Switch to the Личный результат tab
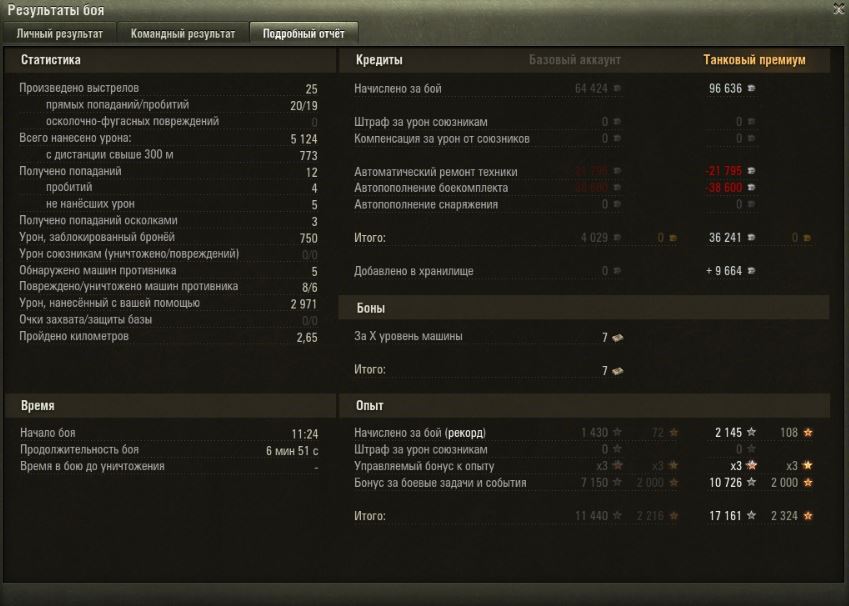Image resolution: width=849 pixels, height=606 pixels. tap(60, 34)
